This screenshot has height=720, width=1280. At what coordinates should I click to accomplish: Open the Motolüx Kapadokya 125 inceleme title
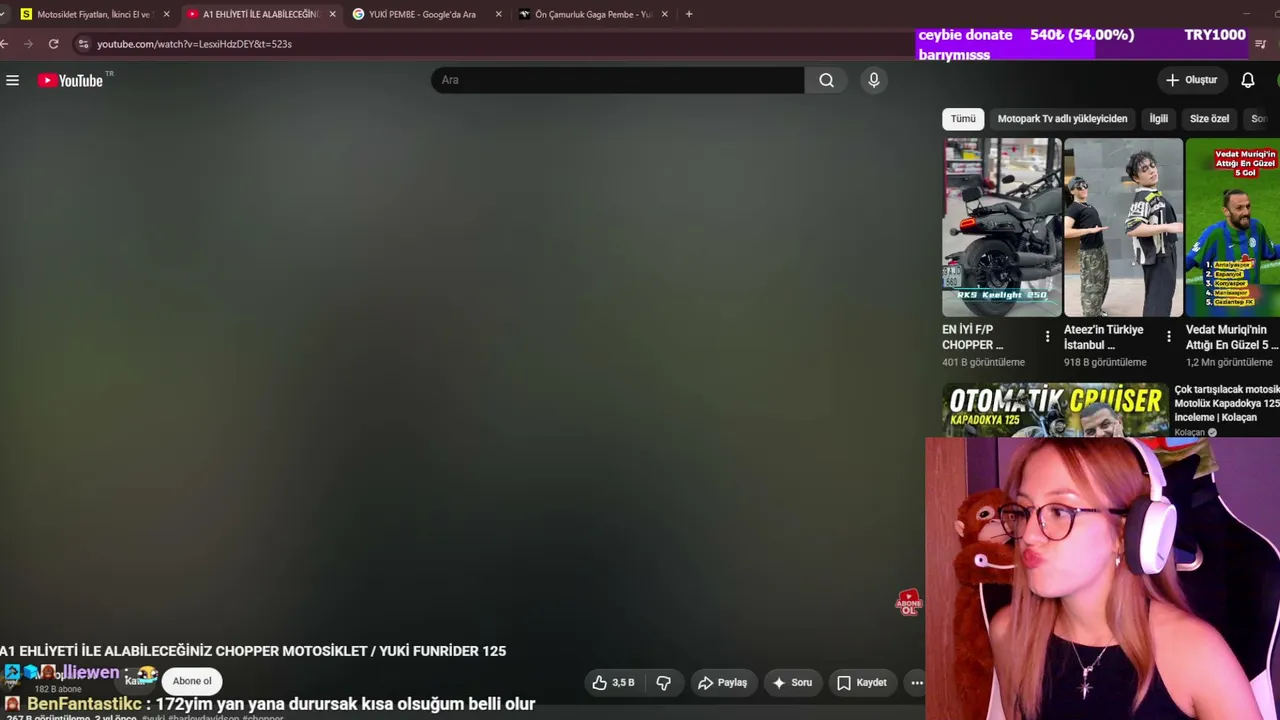point(1227,403)
